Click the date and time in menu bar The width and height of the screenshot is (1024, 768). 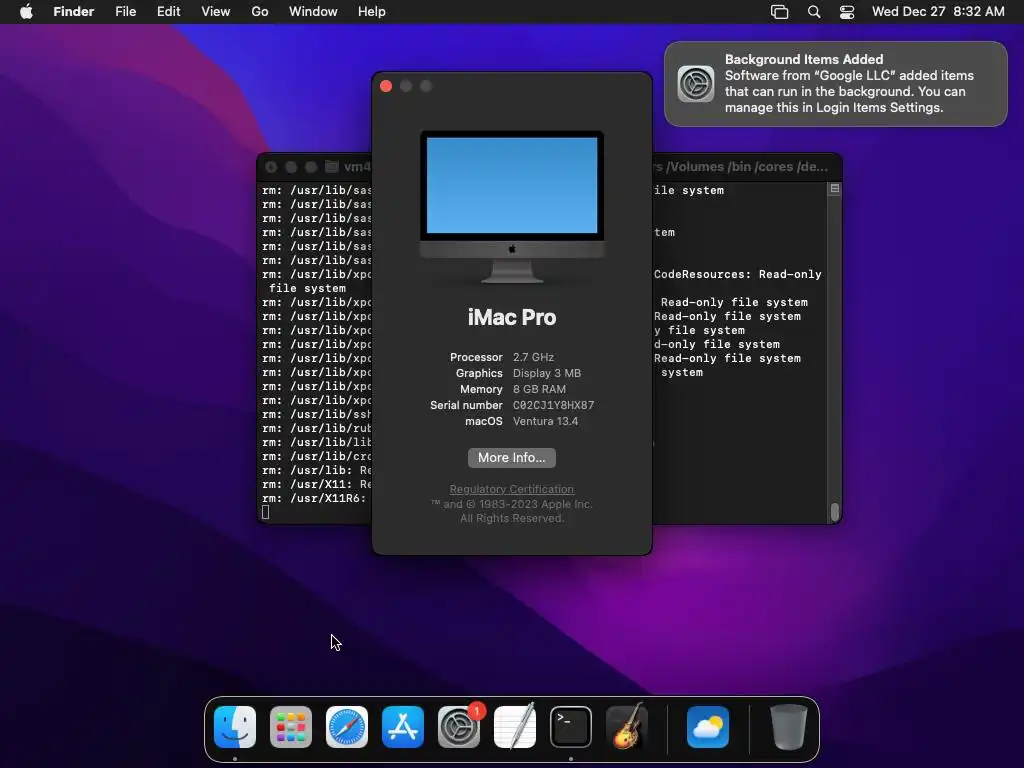pos(938,12)
